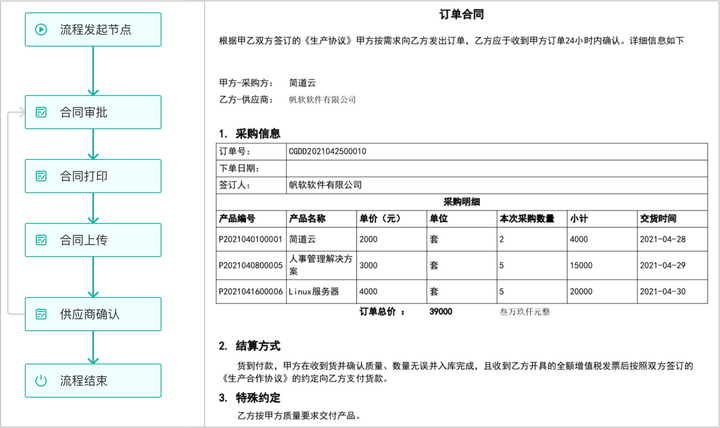Click the amount in words 叁万玖仟元整

coord(525,312)
